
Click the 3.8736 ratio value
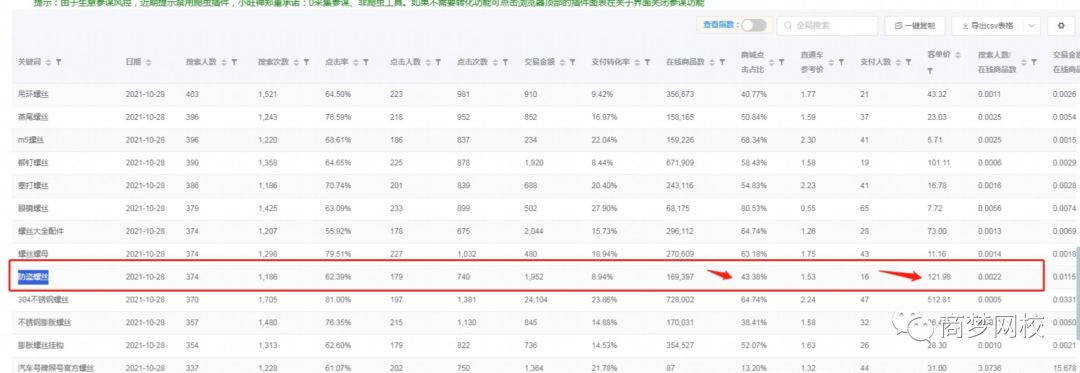coord(989,367)
